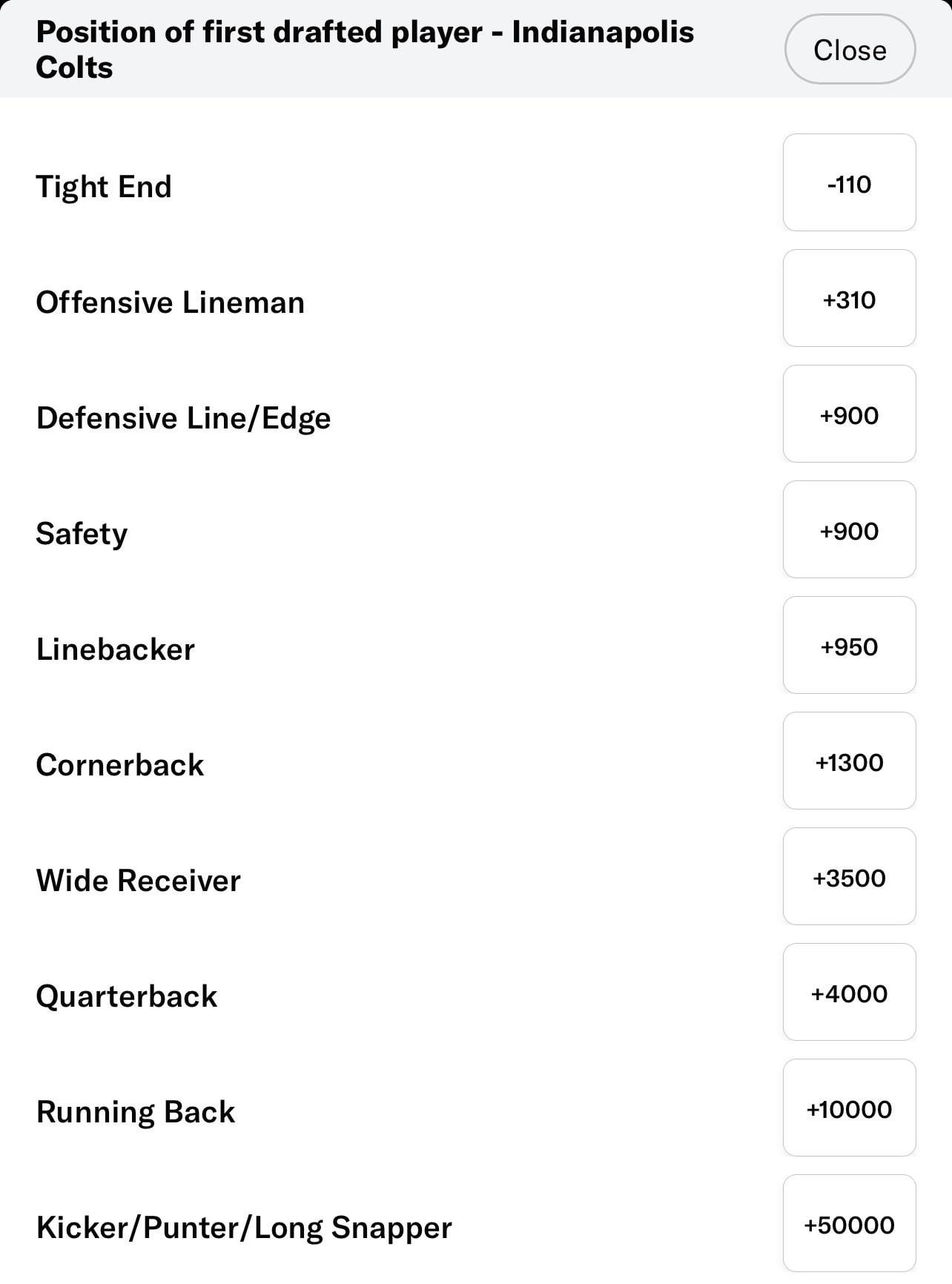Tap the Defensive Line/Edge row text

click(183, 417)
